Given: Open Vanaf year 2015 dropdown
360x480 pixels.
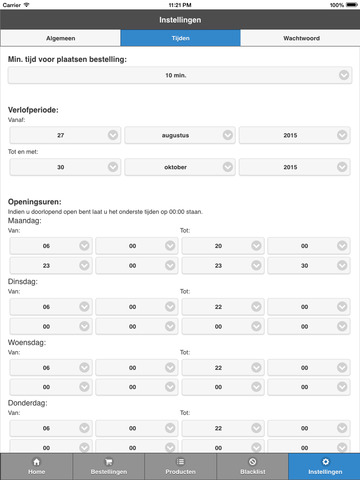Looking at the screenshot, I should pyautogui.click(x=295, y=135).
